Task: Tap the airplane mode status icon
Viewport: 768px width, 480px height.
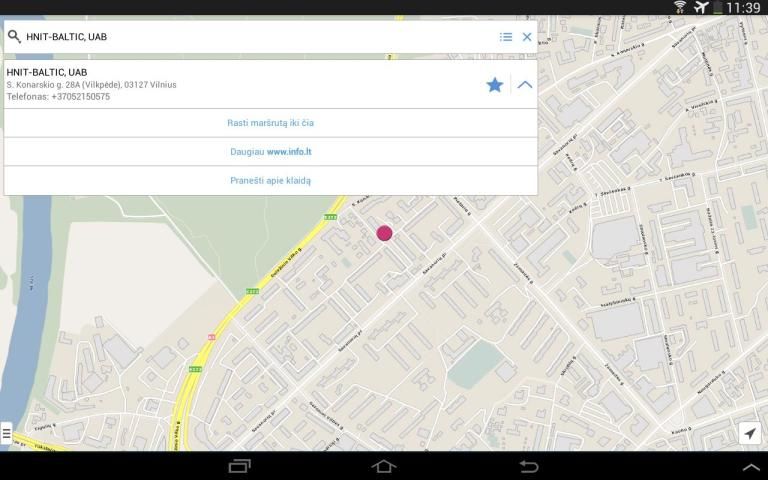Action: click(701, 7)
